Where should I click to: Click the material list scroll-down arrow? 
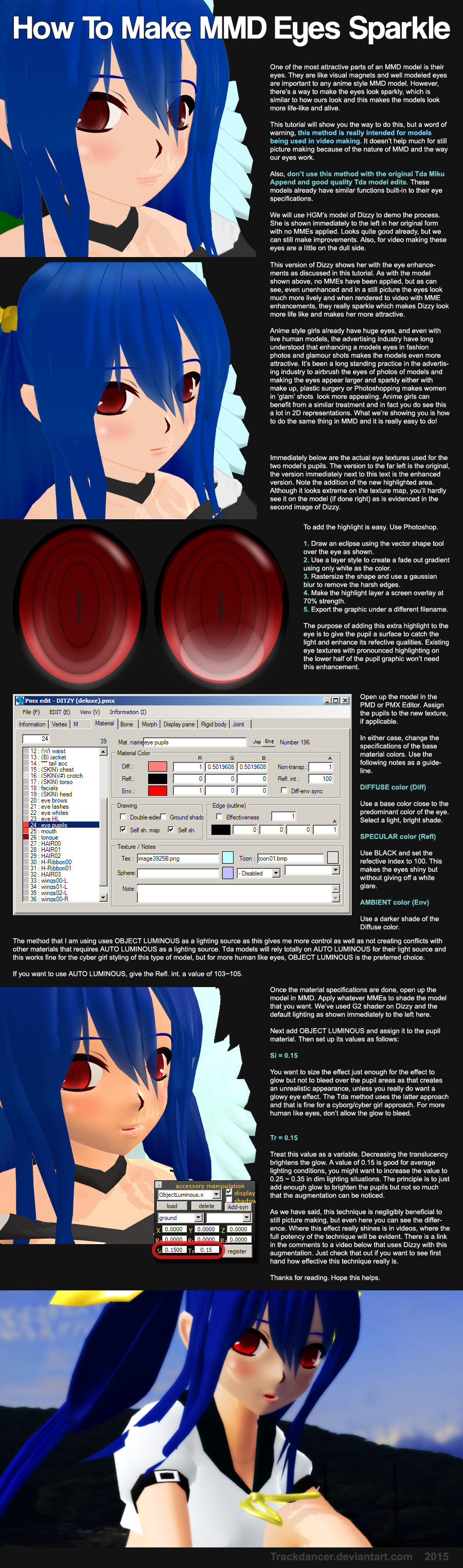coord(103,897)
